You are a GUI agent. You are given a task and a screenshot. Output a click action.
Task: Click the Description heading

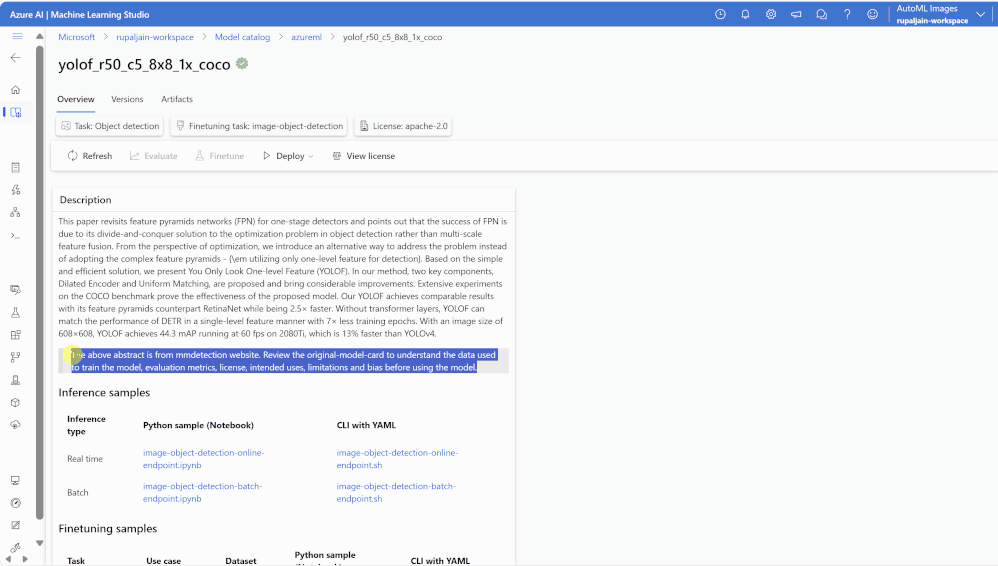pyautogui.click(x=85, y=200)
